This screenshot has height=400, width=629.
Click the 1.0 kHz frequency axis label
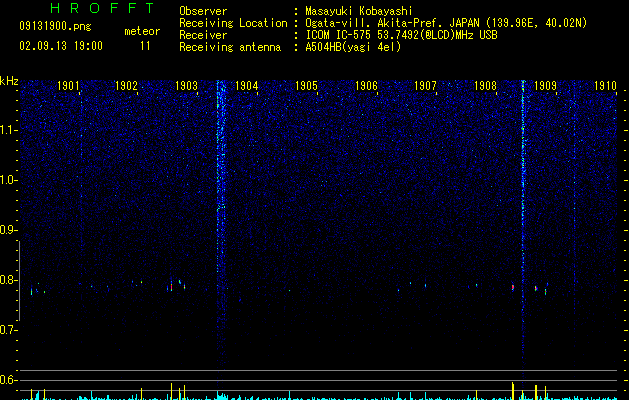click(8, 180)
